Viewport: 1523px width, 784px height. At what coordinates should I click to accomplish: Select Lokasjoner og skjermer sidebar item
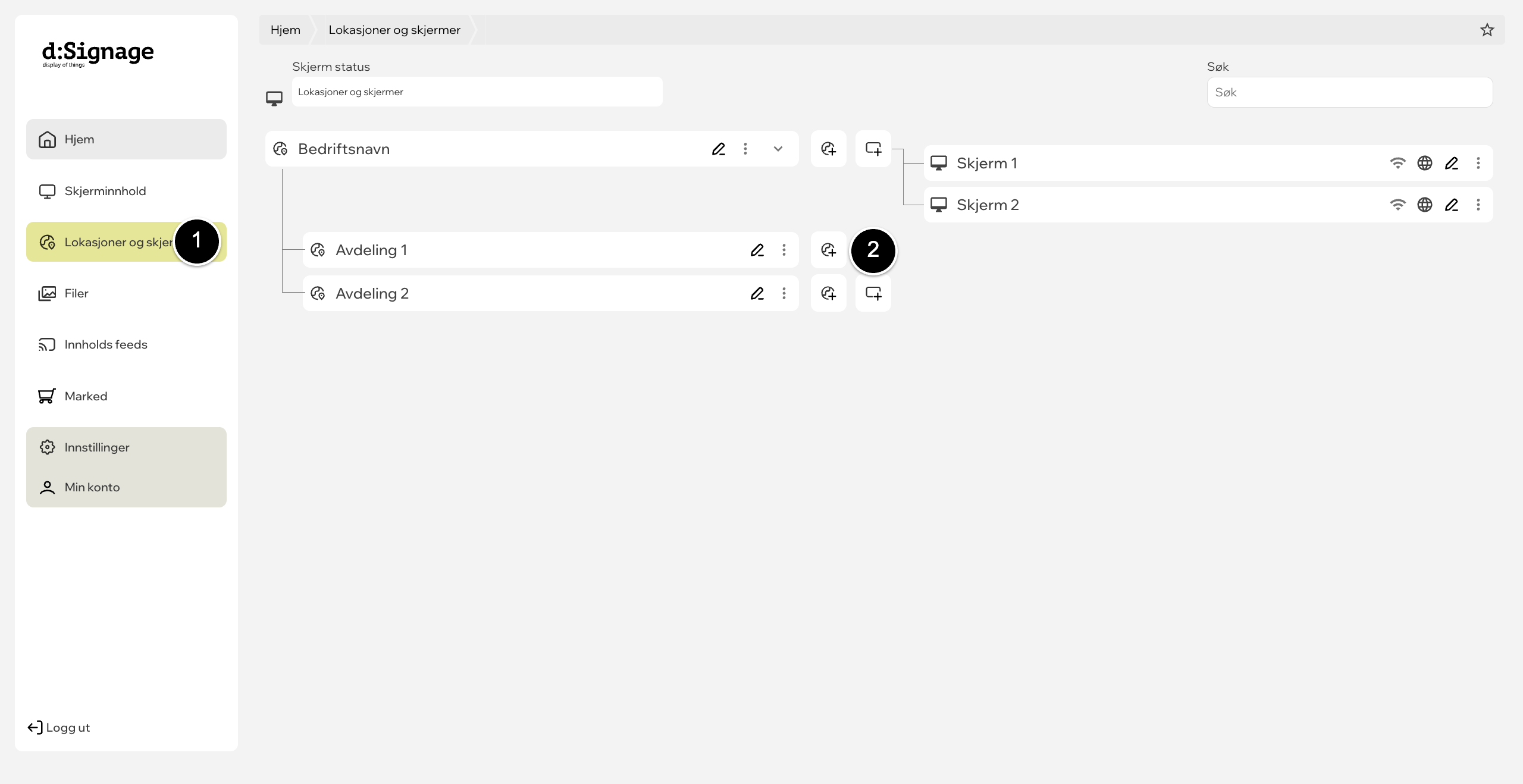click(126, 242)
